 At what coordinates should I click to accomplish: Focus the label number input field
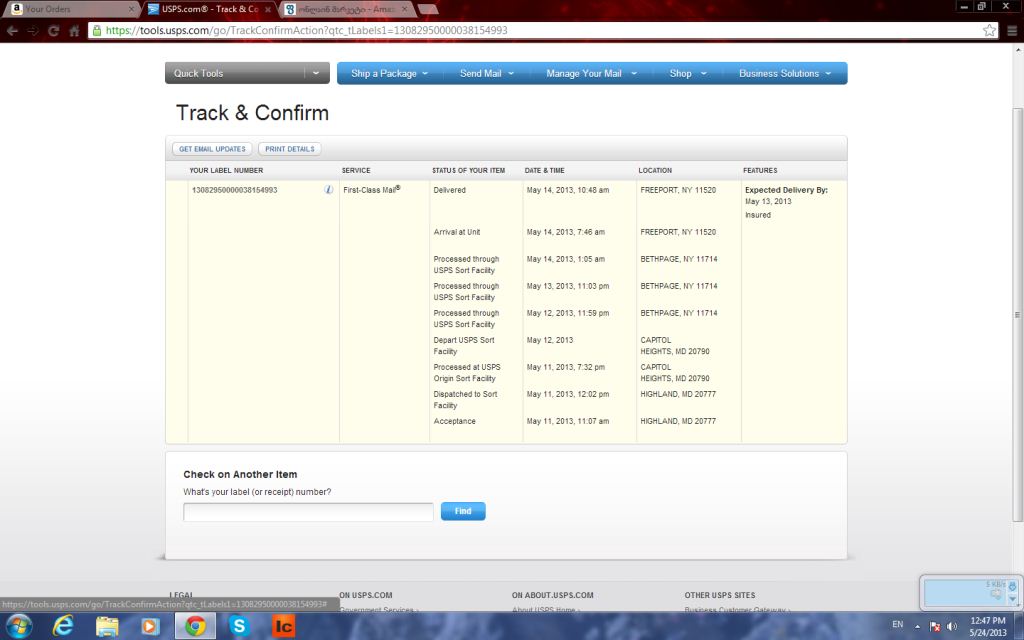click(308, 512)
